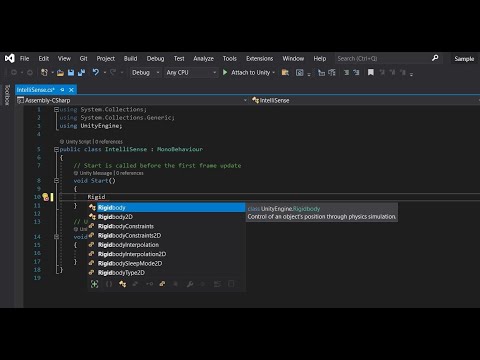The width and height of the screenshot is (480, 360).
Task: Select RigidbodyInterpolation in the completion list
Action: tap(167, 245)
